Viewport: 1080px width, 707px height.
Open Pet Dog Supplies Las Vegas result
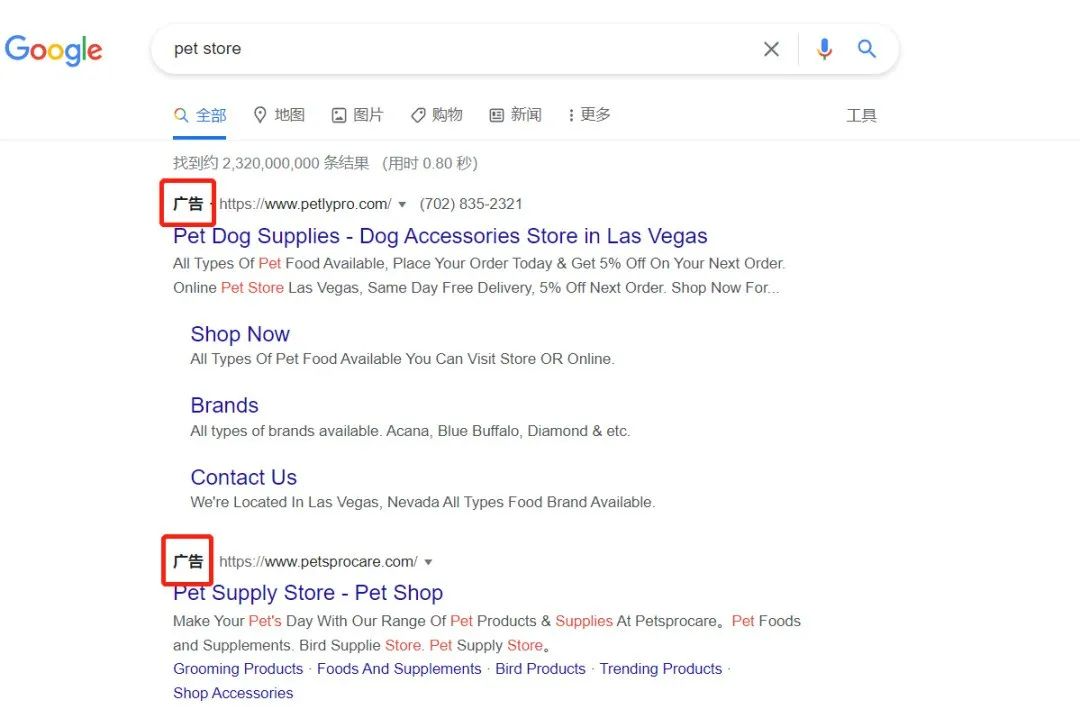pos(440,236)
